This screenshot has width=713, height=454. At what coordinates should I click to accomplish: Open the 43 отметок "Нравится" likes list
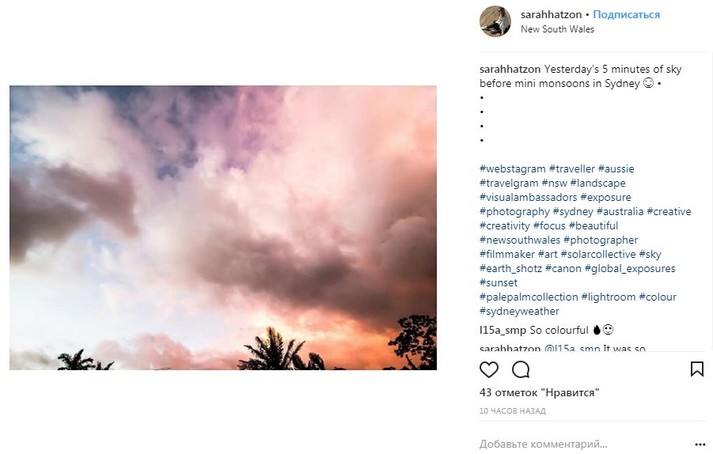tap(539, 393)
